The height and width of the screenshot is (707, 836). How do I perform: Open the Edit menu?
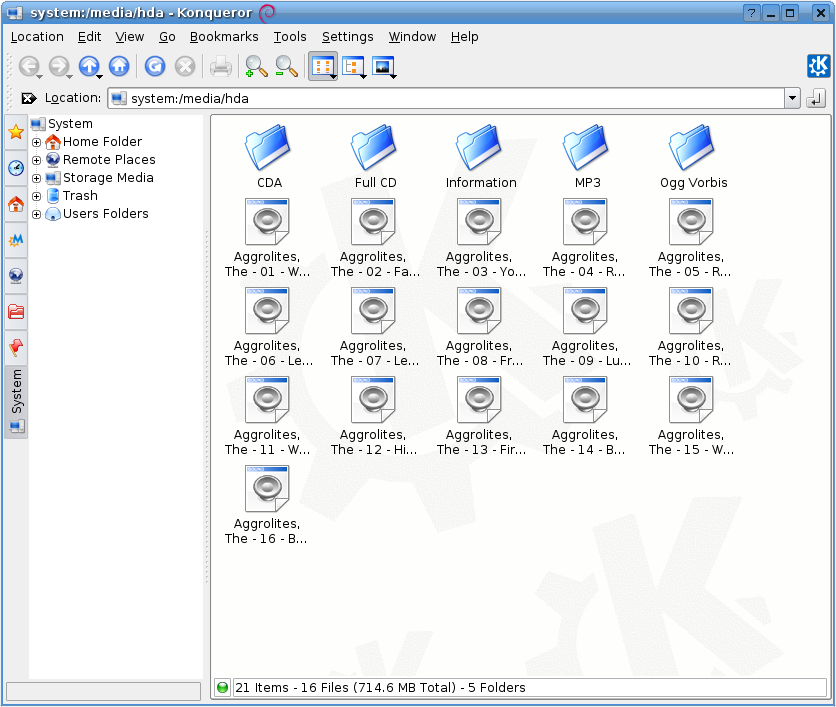[90, 37]
